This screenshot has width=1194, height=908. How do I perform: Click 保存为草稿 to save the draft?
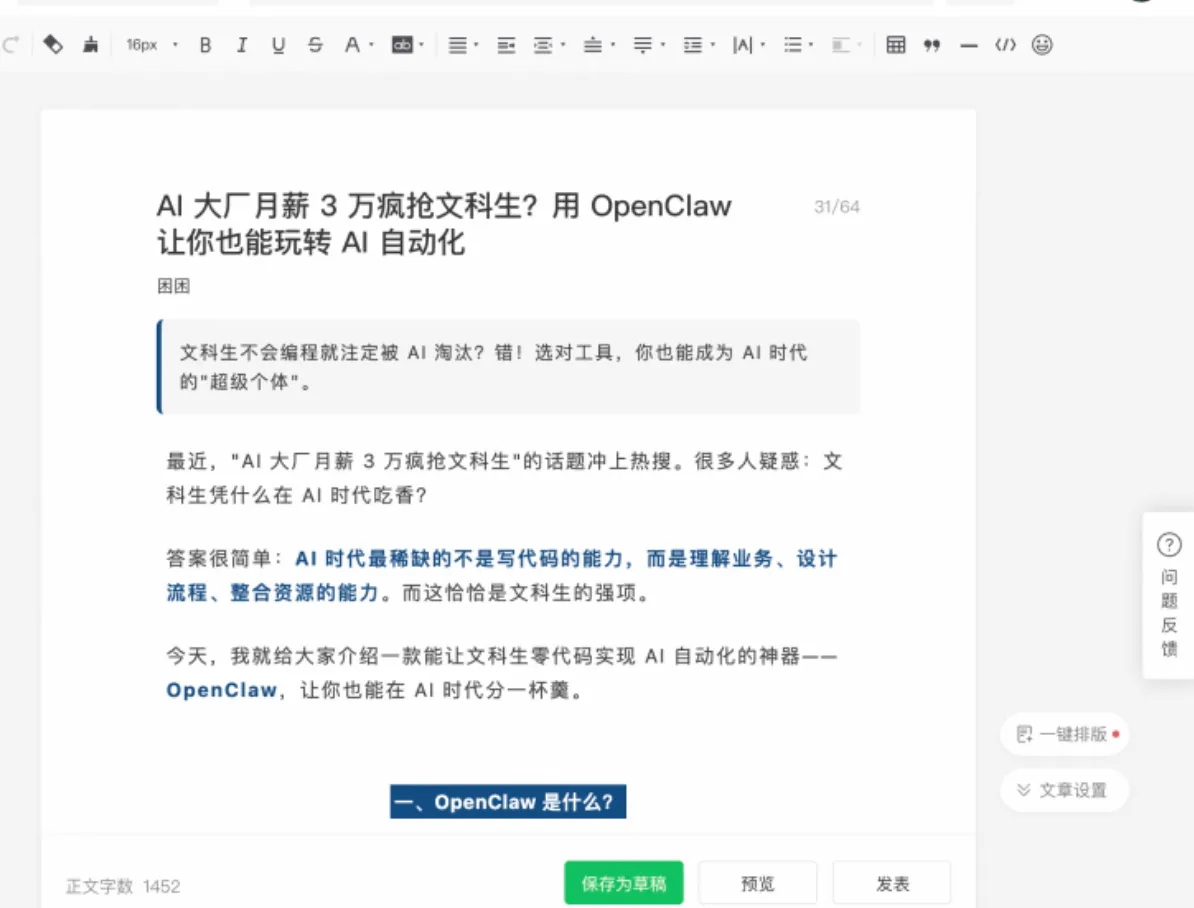pos(624,884)
